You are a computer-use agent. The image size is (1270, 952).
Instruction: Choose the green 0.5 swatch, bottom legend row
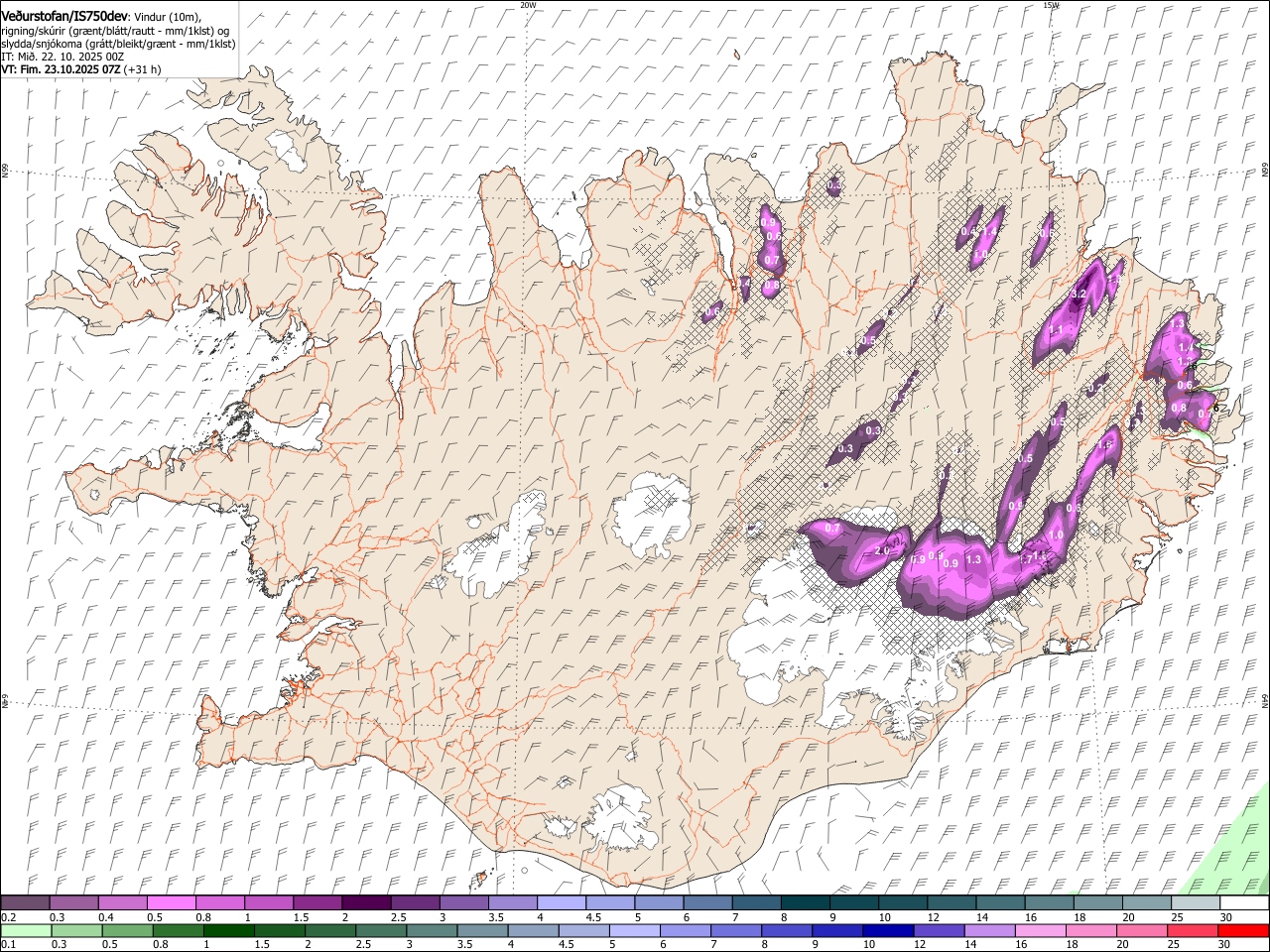coord(127,931)
